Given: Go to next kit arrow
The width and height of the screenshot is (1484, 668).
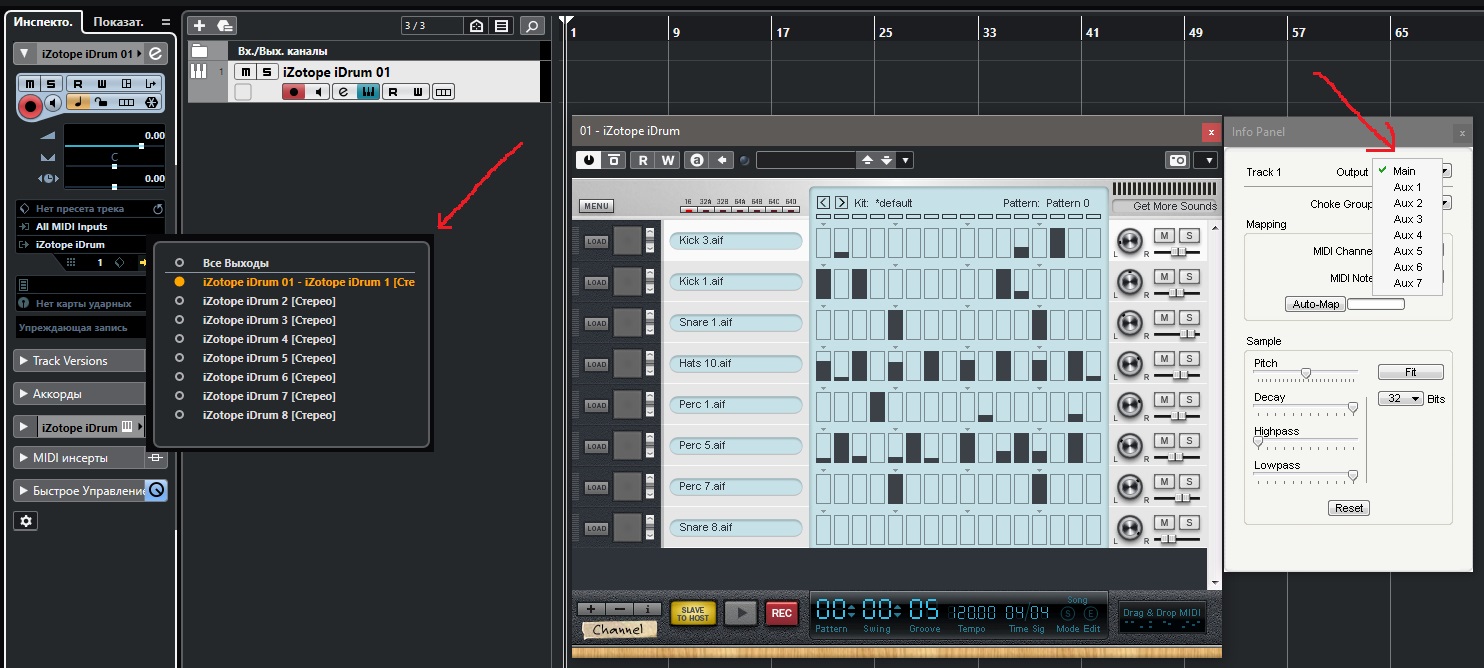Looking at the screenshot, I should [x=842, y=203].
